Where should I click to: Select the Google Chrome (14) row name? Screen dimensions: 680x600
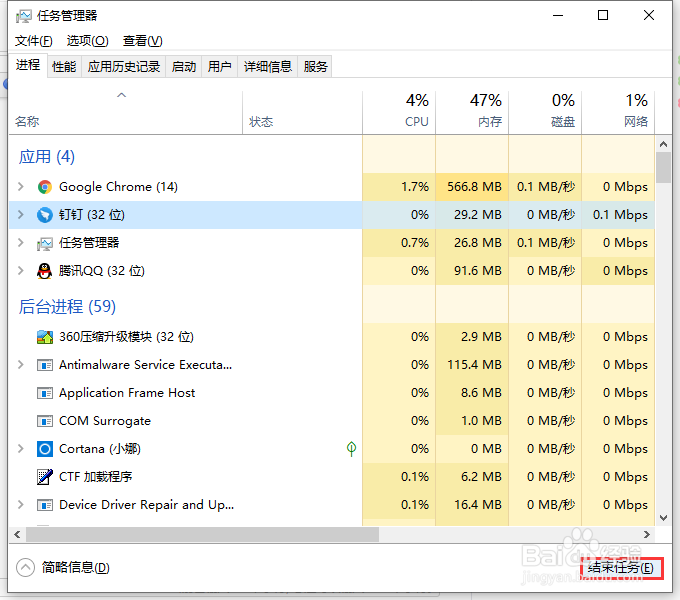point(118,187)
